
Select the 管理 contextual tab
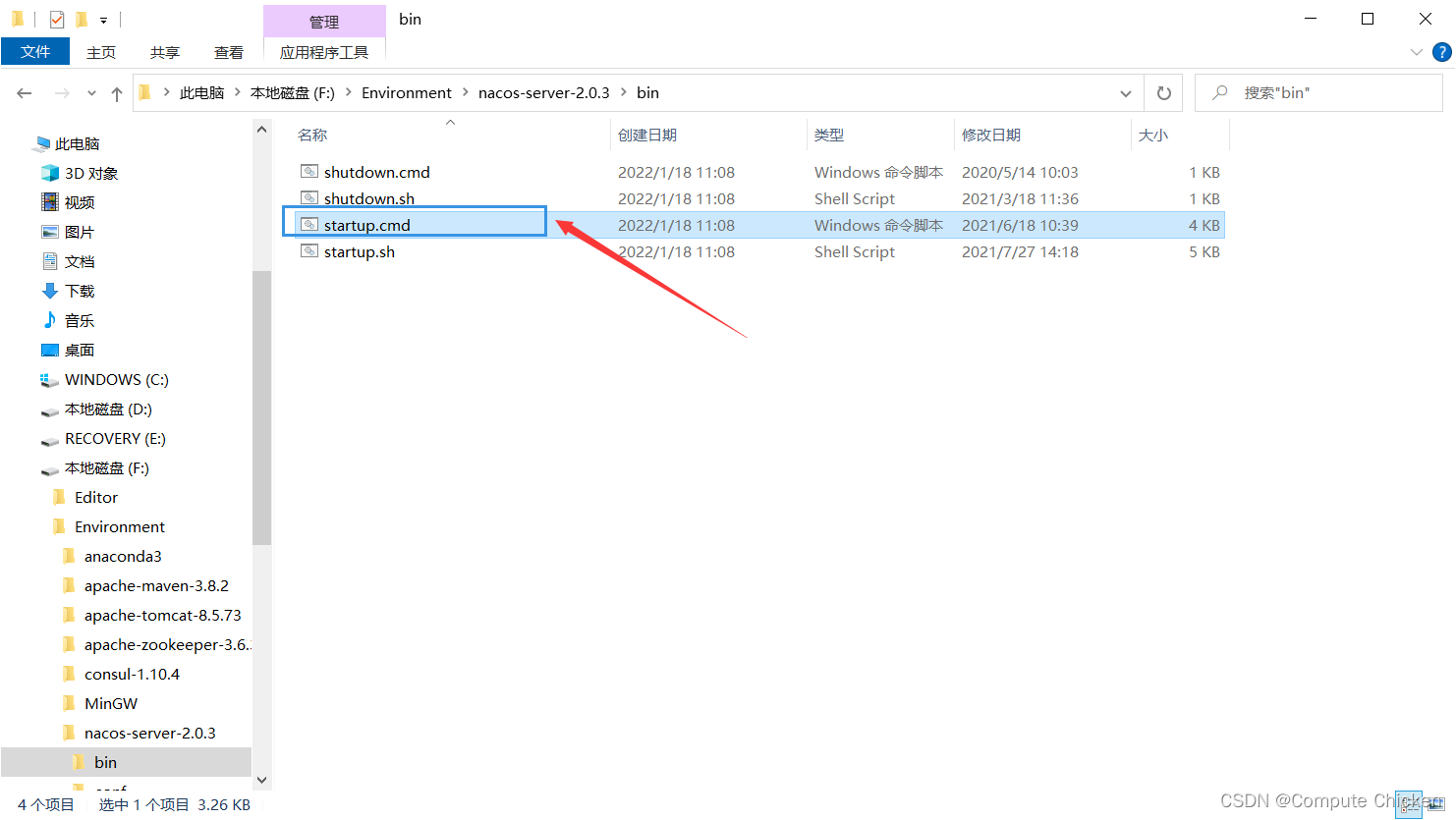[324, 21]
